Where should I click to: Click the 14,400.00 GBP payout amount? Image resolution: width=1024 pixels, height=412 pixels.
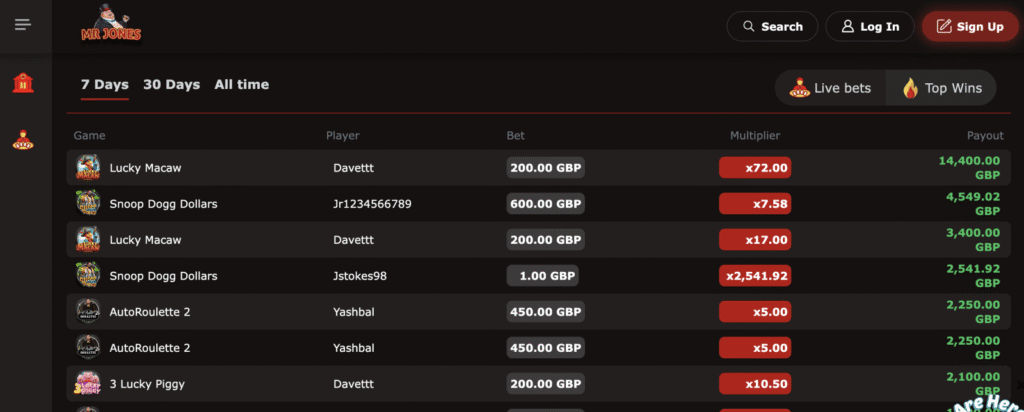970,167
